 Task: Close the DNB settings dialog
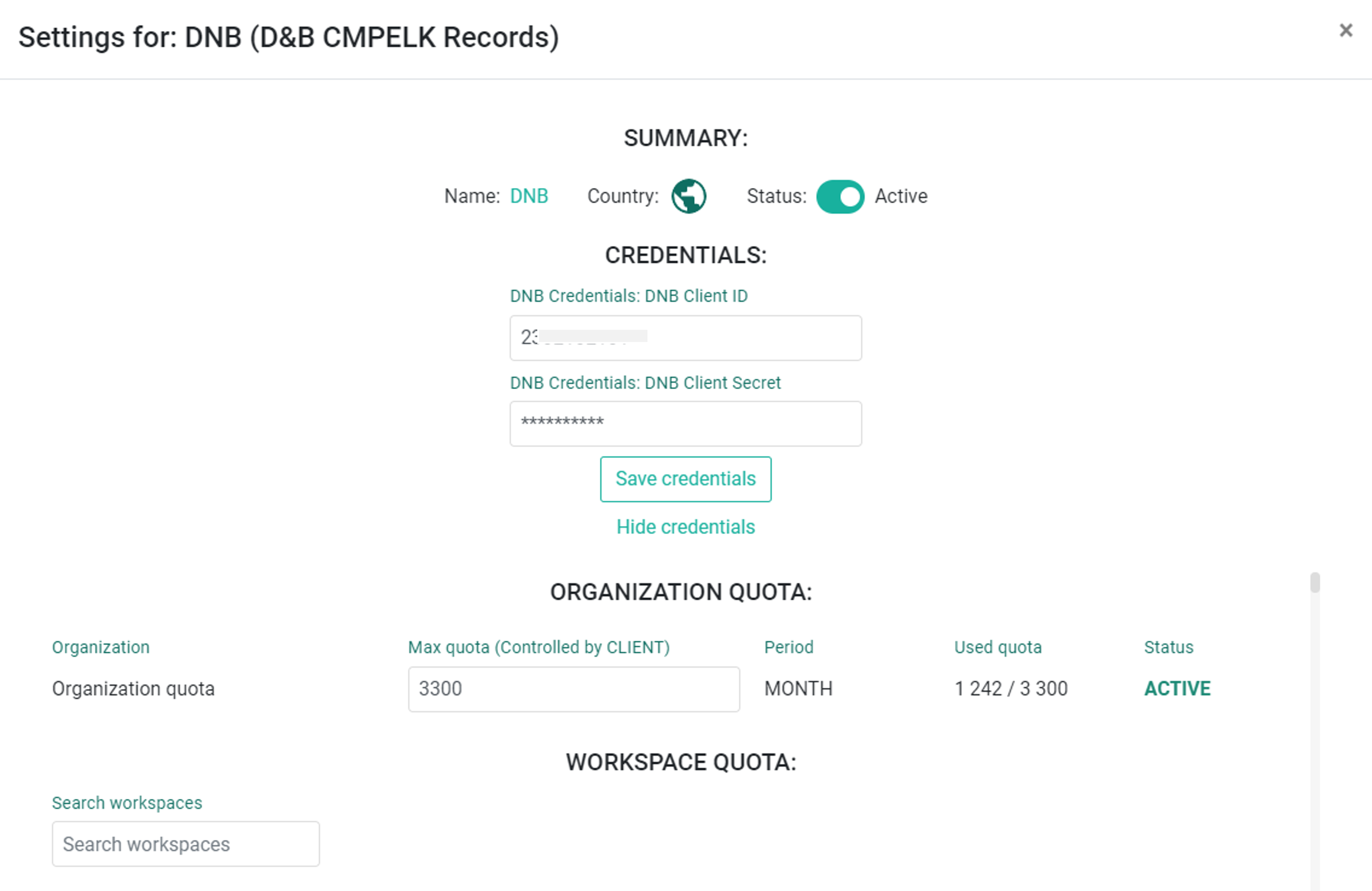(x=1345, y=31)
